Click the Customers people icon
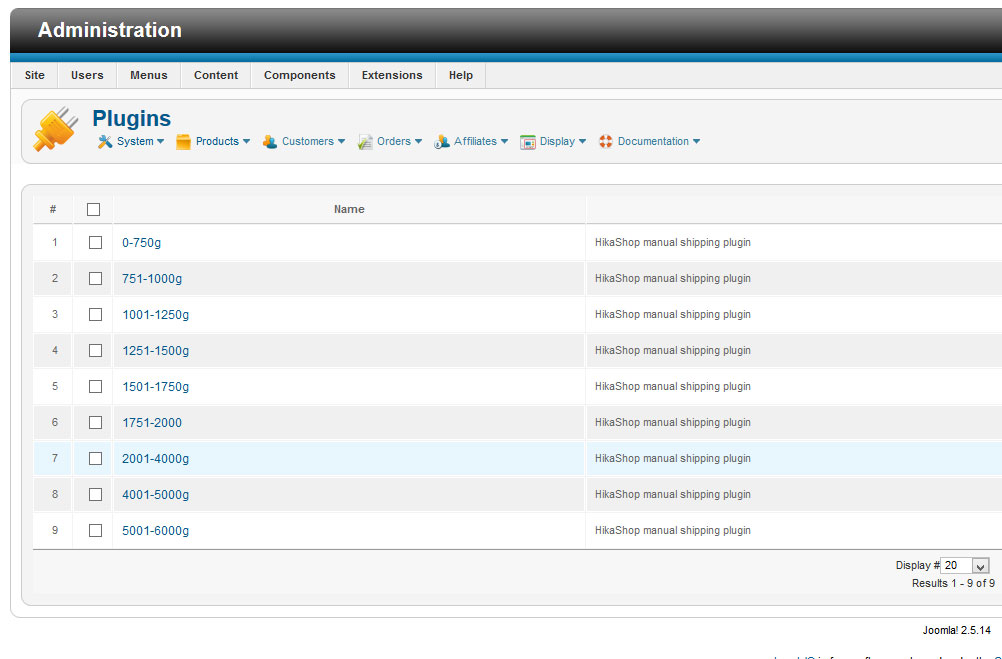The image size is (1002, 659). tap(270, 142)
